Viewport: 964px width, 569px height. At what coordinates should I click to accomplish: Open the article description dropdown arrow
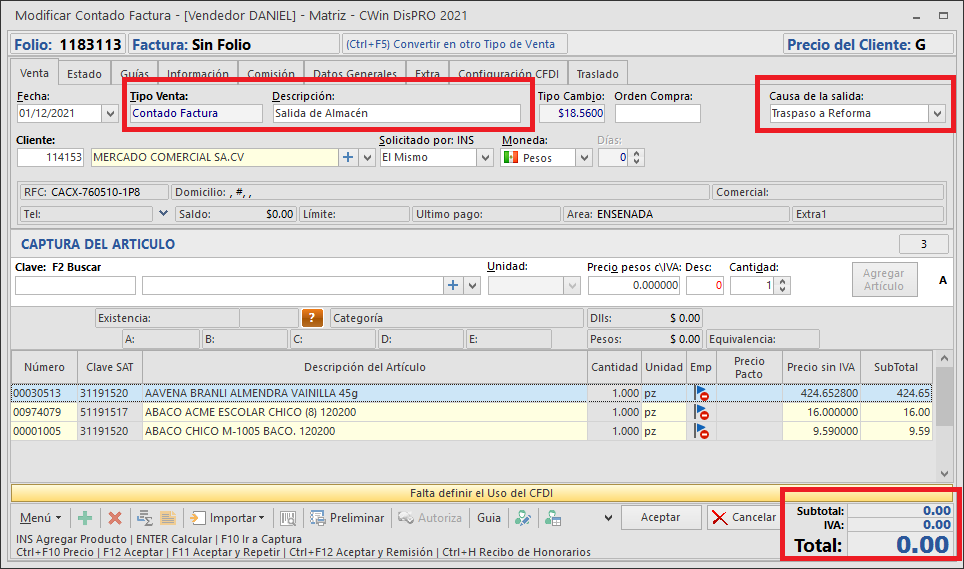(x=472, y=286)
